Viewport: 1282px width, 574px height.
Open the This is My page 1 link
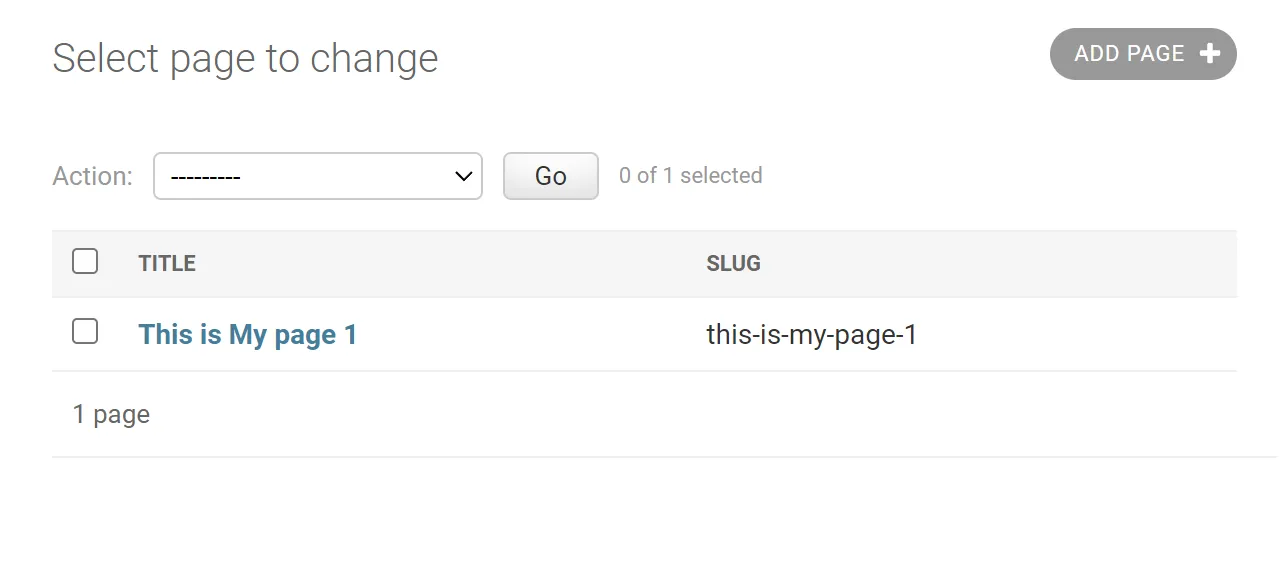tap(247, 334)
